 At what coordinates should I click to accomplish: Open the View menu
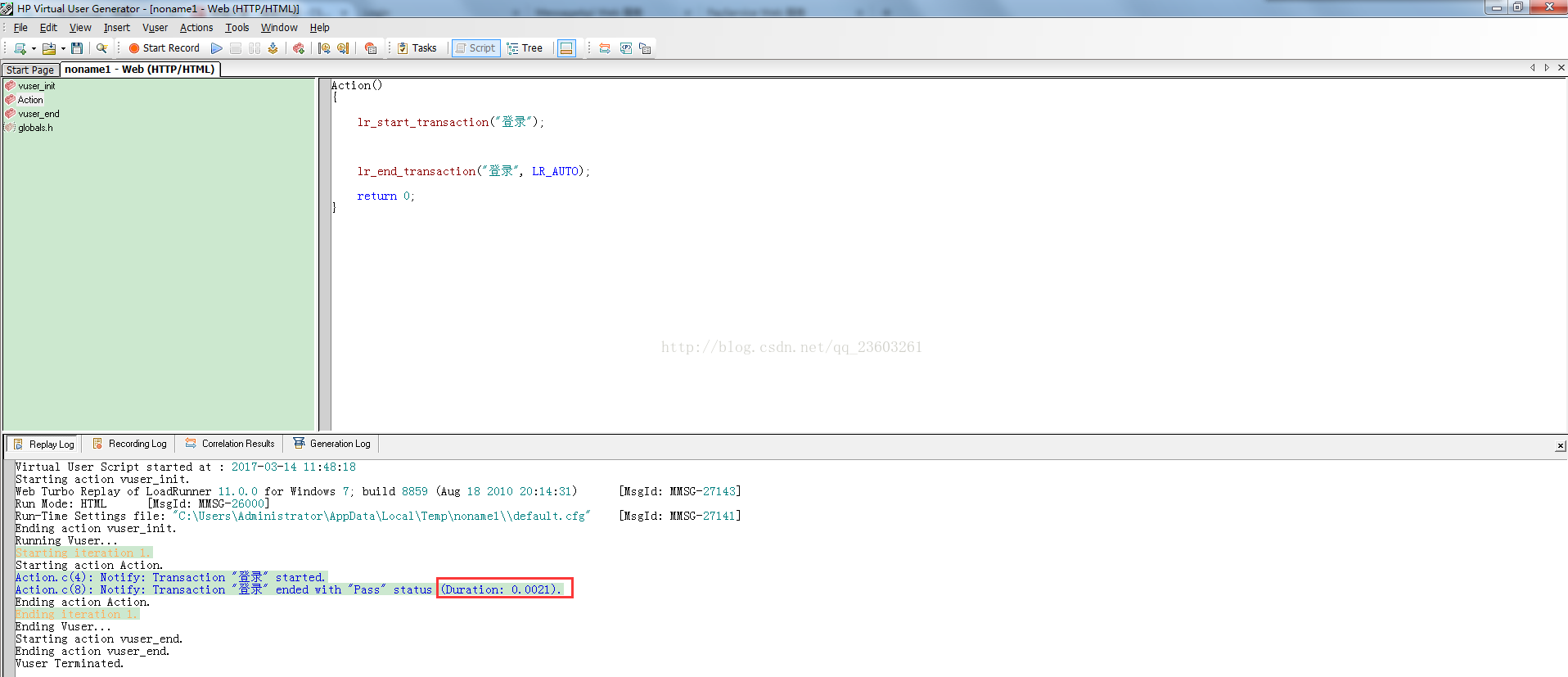coord(80,28)
